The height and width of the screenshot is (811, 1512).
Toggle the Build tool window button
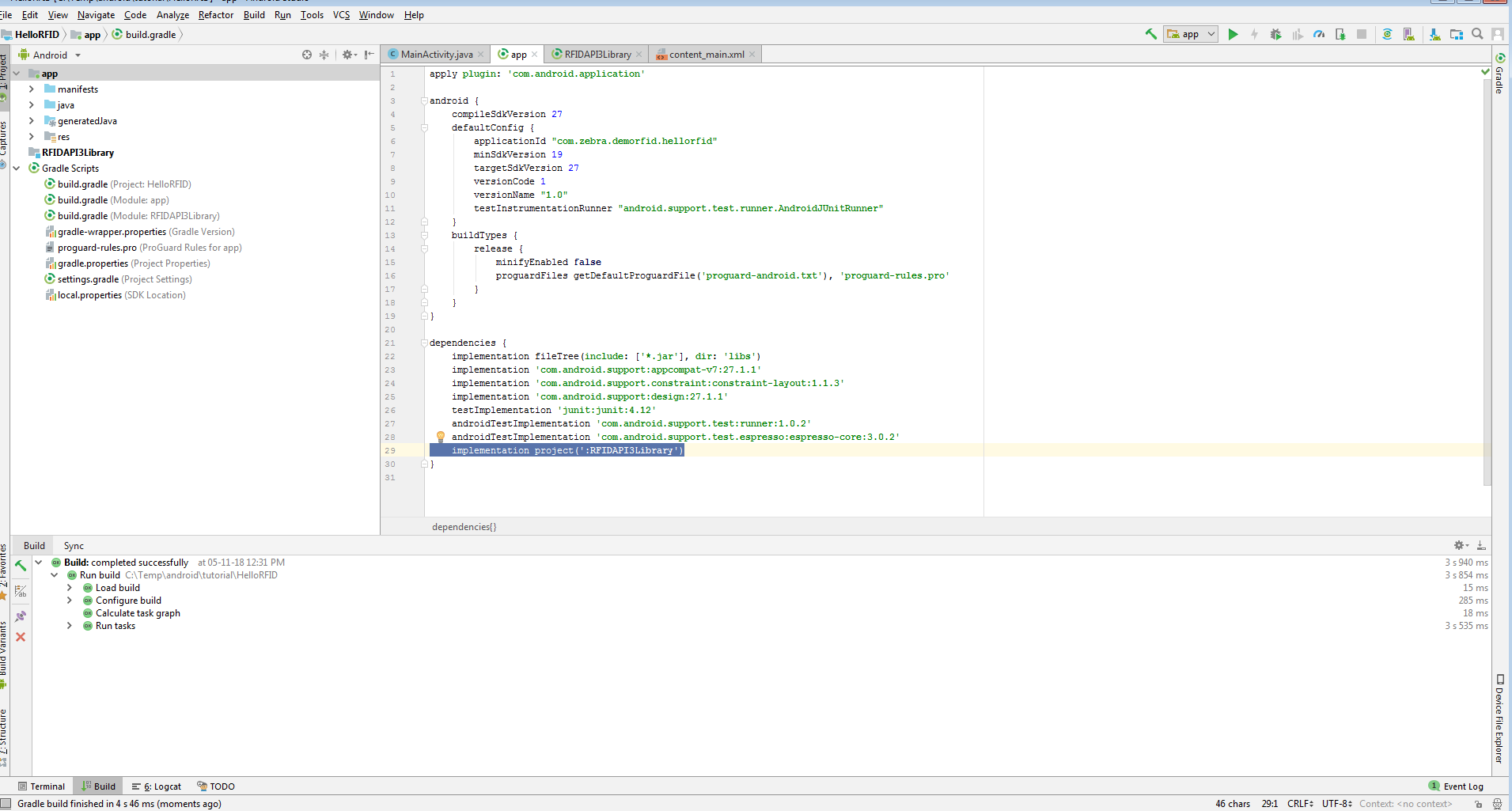[x=98, y=786]
